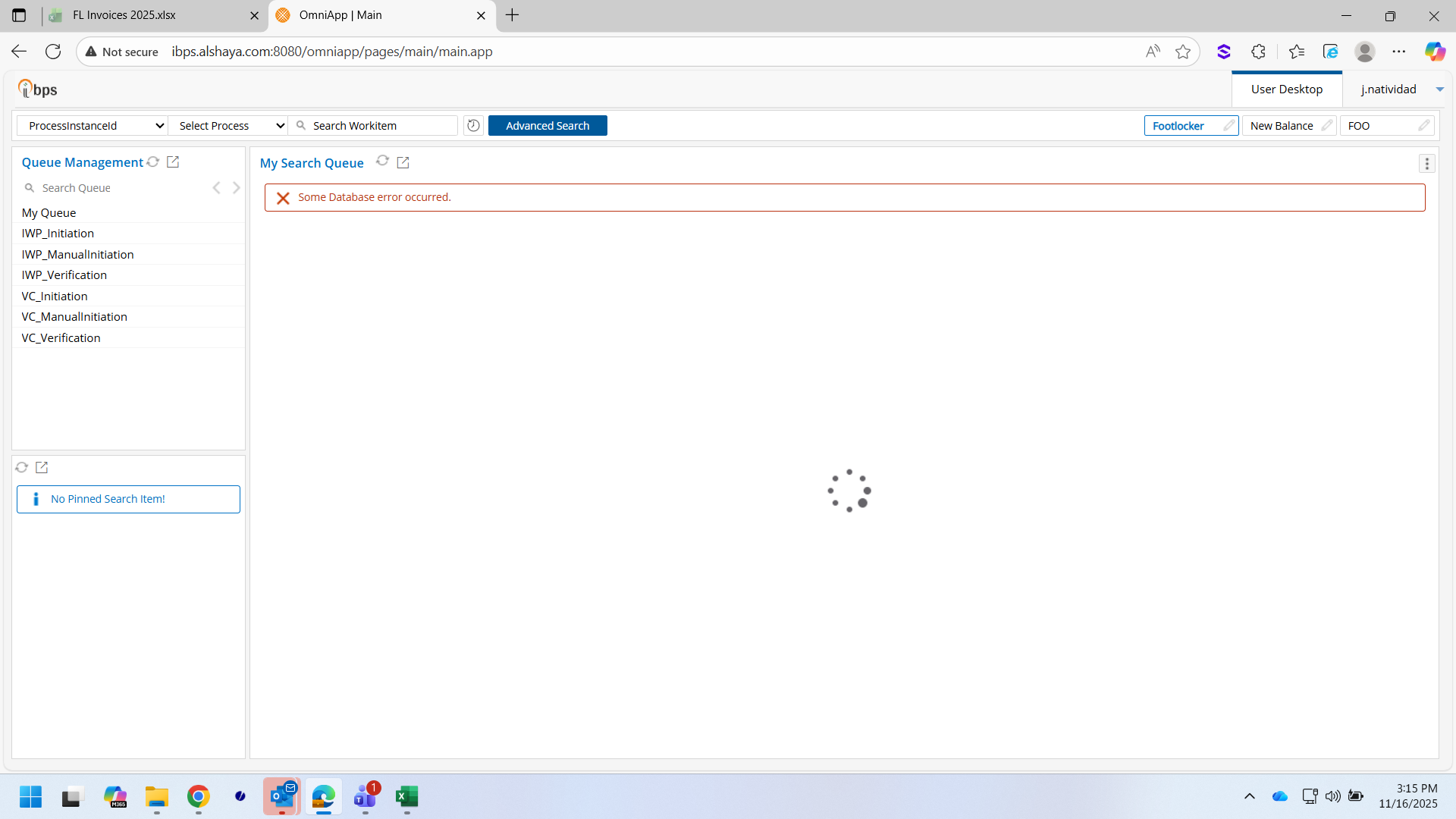Refresh My Search Queue
The height and width of the screenshot is (819, 1456).
coord(383,161)
